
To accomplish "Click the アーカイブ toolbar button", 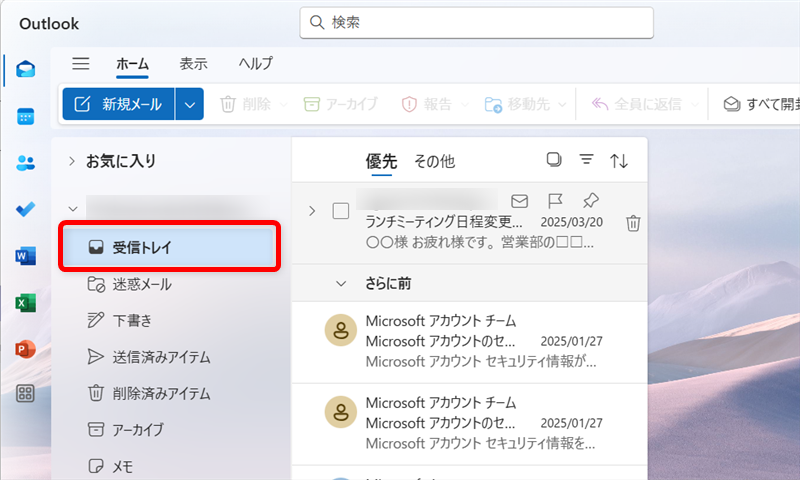I will tap(340, 104).
